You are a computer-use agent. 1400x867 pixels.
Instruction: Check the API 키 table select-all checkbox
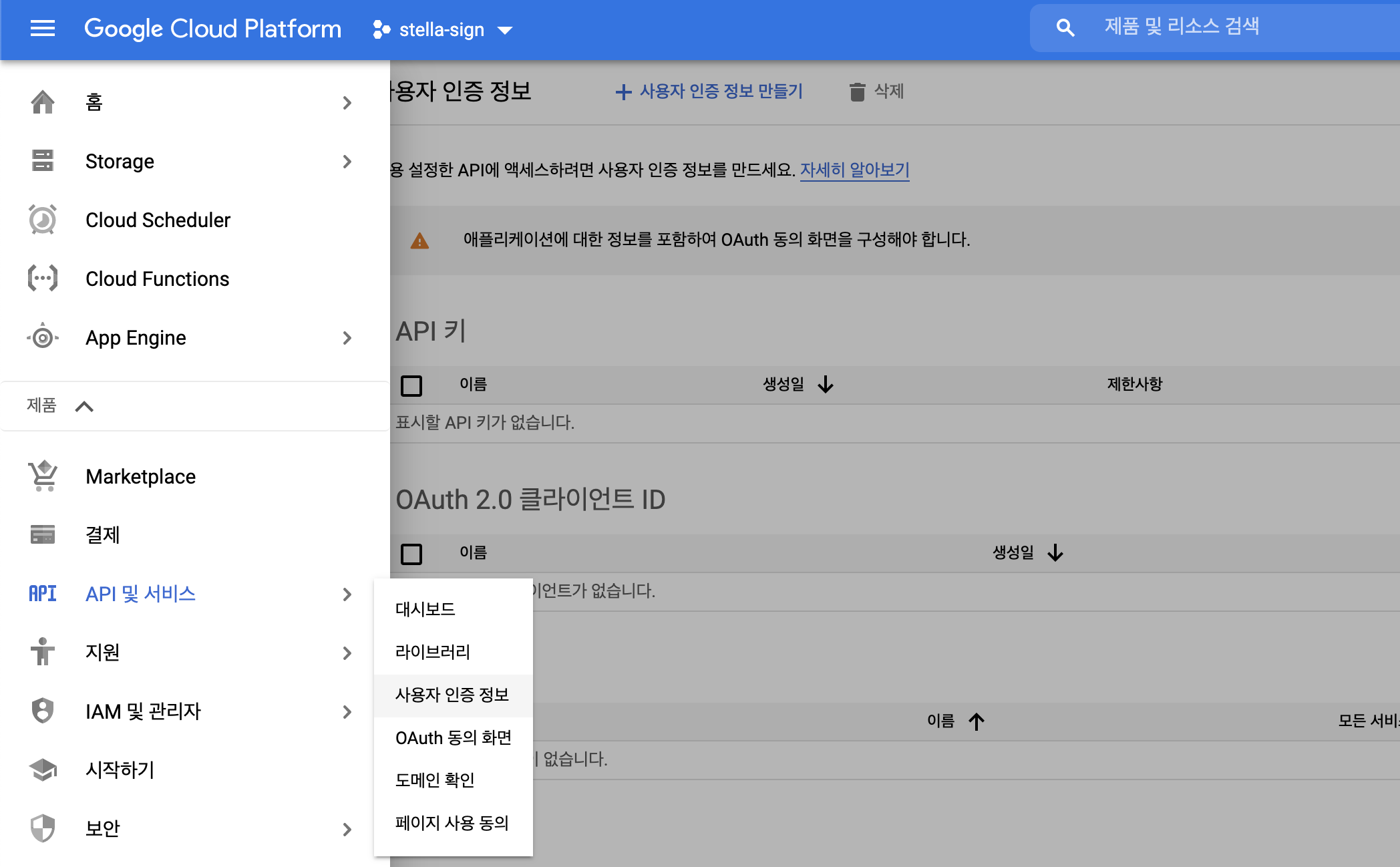(x=411, y=385)
